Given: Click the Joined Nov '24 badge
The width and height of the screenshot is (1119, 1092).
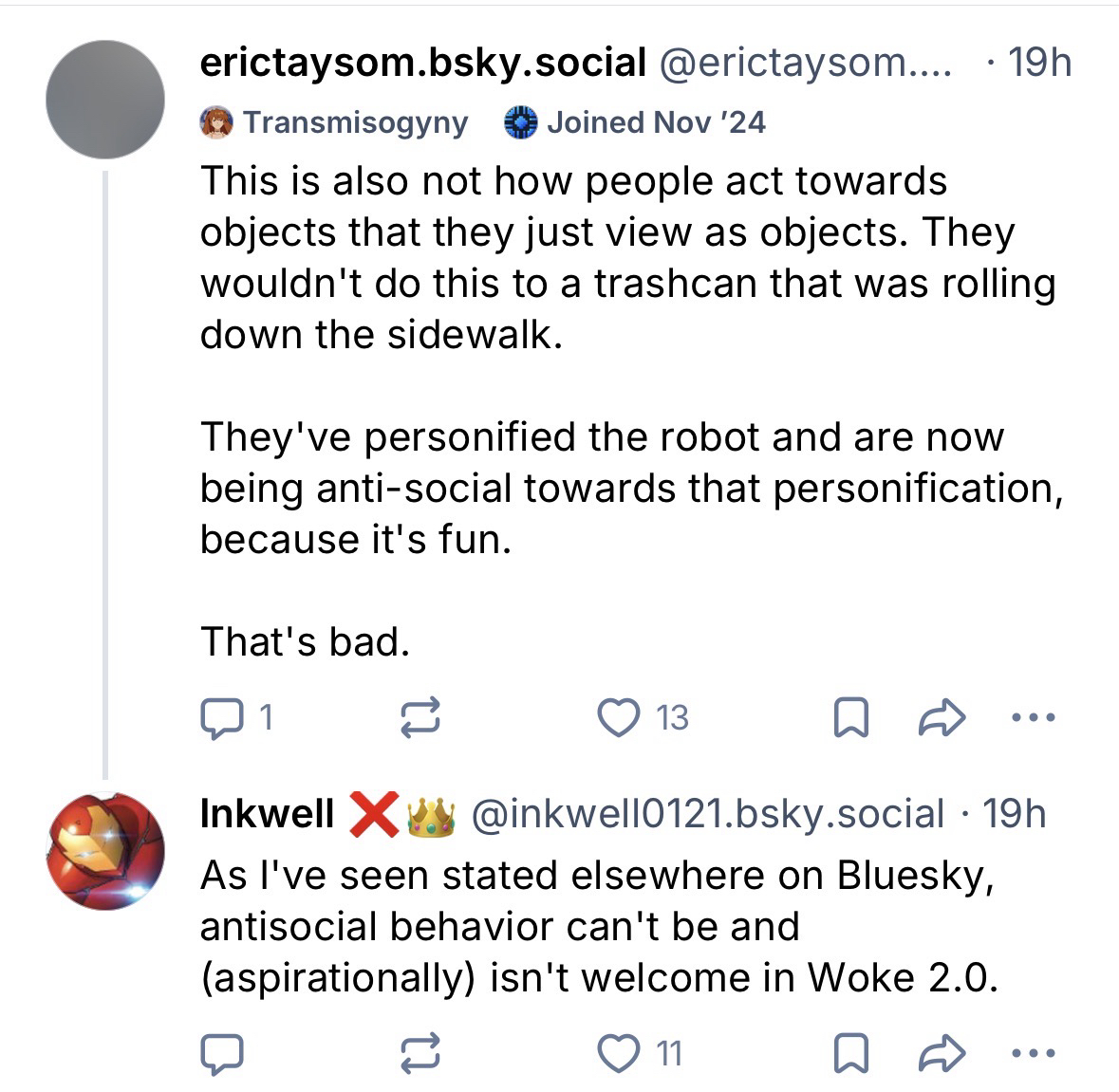Looking at the screenshot, I should (635, 122).
